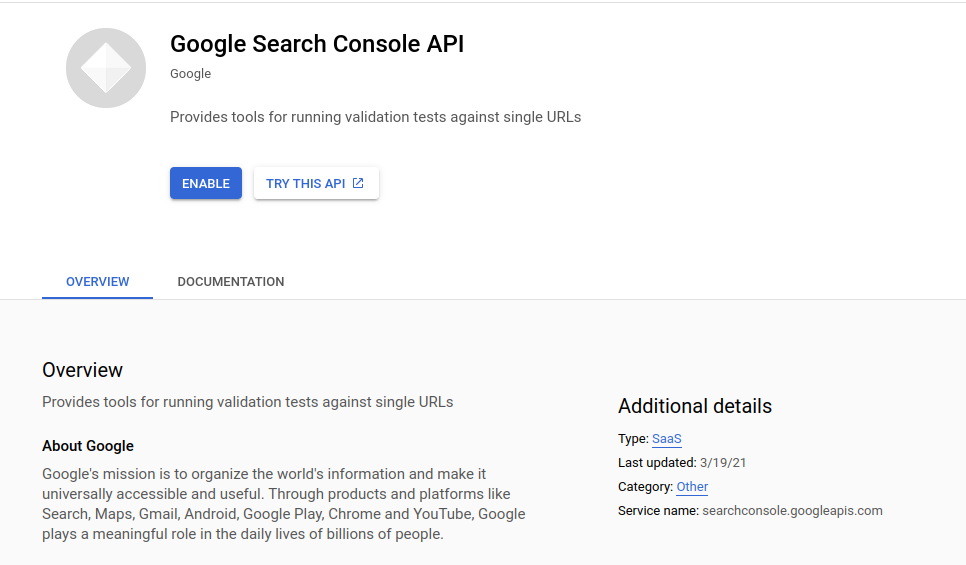Click the external link icon on Try This API

coord(359,183)
